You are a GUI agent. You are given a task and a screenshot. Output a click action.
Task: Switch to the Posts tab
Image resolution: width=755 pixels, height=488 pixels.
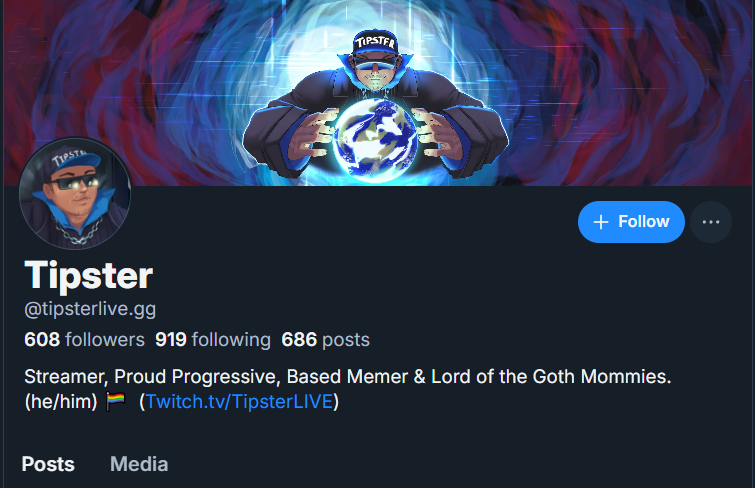click(x=48, y=464)
